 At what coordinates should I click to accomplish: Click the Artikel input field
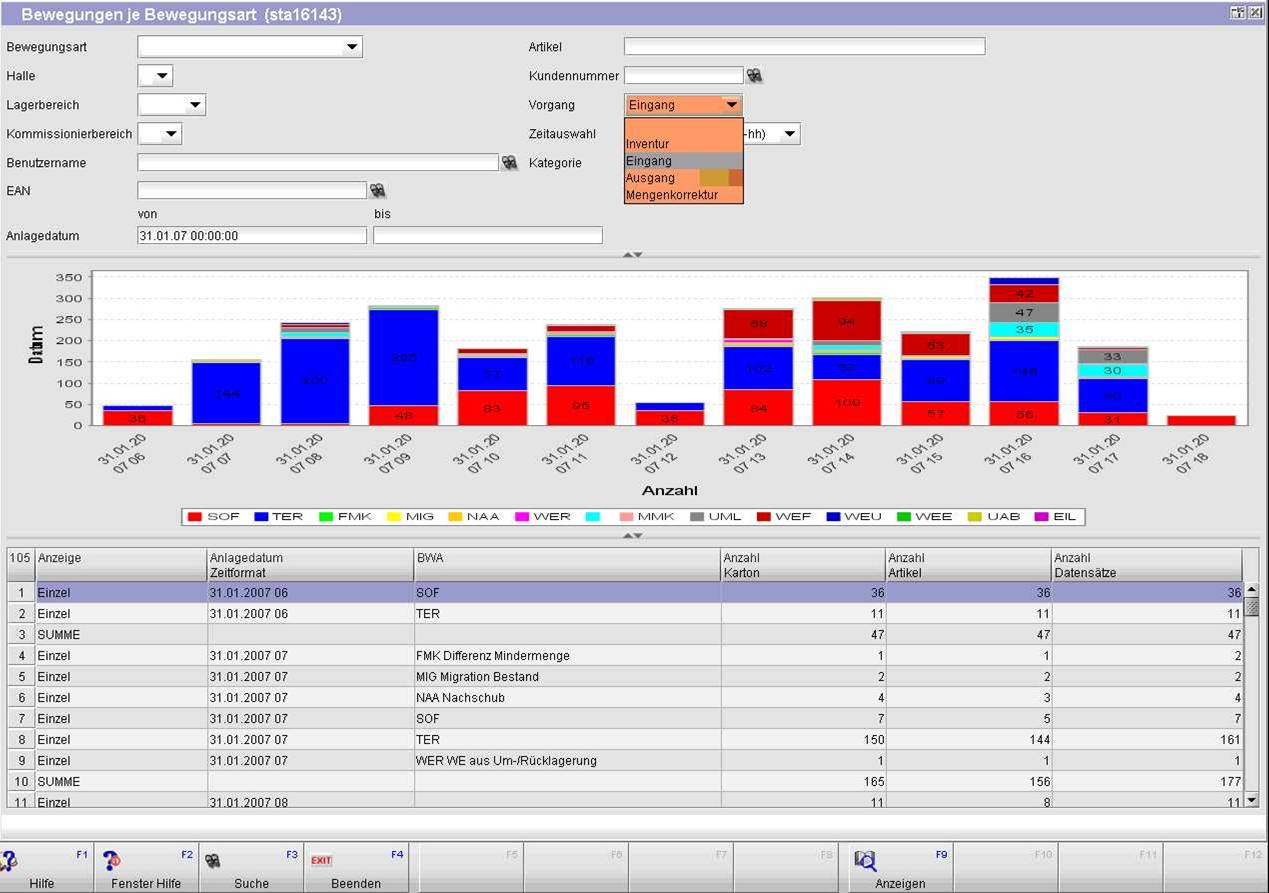coord(804,47)
